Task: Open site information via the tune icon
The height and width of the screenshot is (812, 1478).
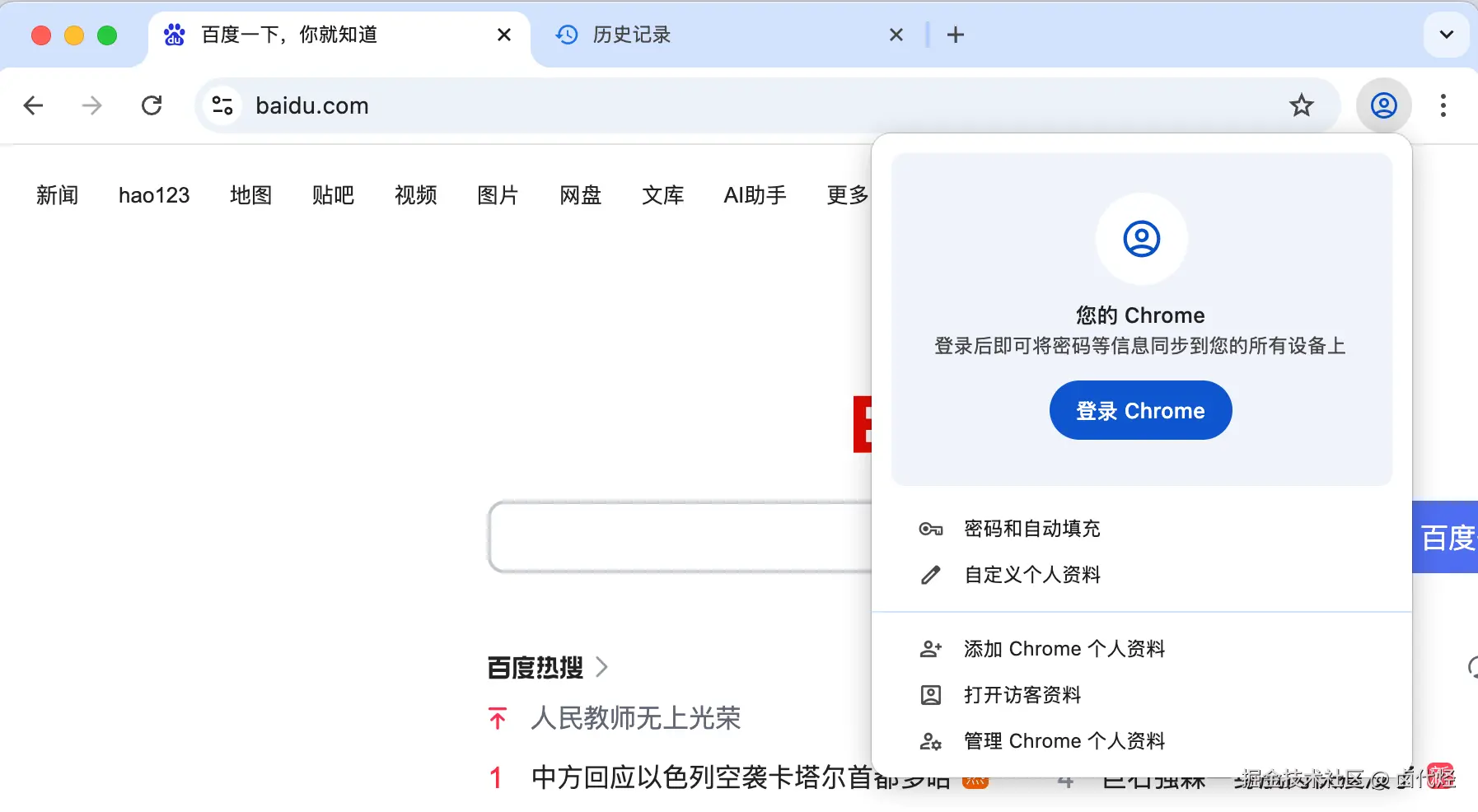Action: 221,105
